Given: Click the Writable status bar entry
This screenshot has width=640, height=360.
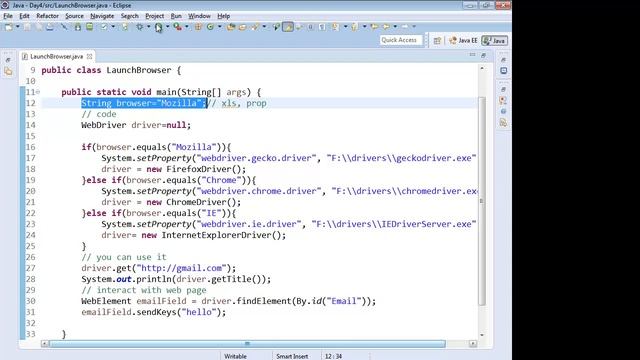Looking at the screenshot, I should tap(236, 356).
